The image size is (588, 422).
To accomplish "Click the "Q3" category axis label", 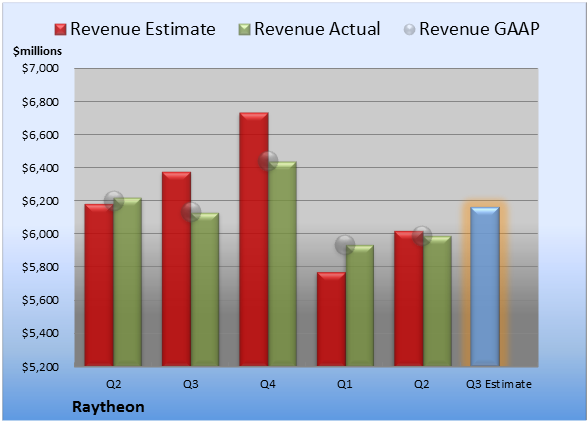I will point(191,384).
